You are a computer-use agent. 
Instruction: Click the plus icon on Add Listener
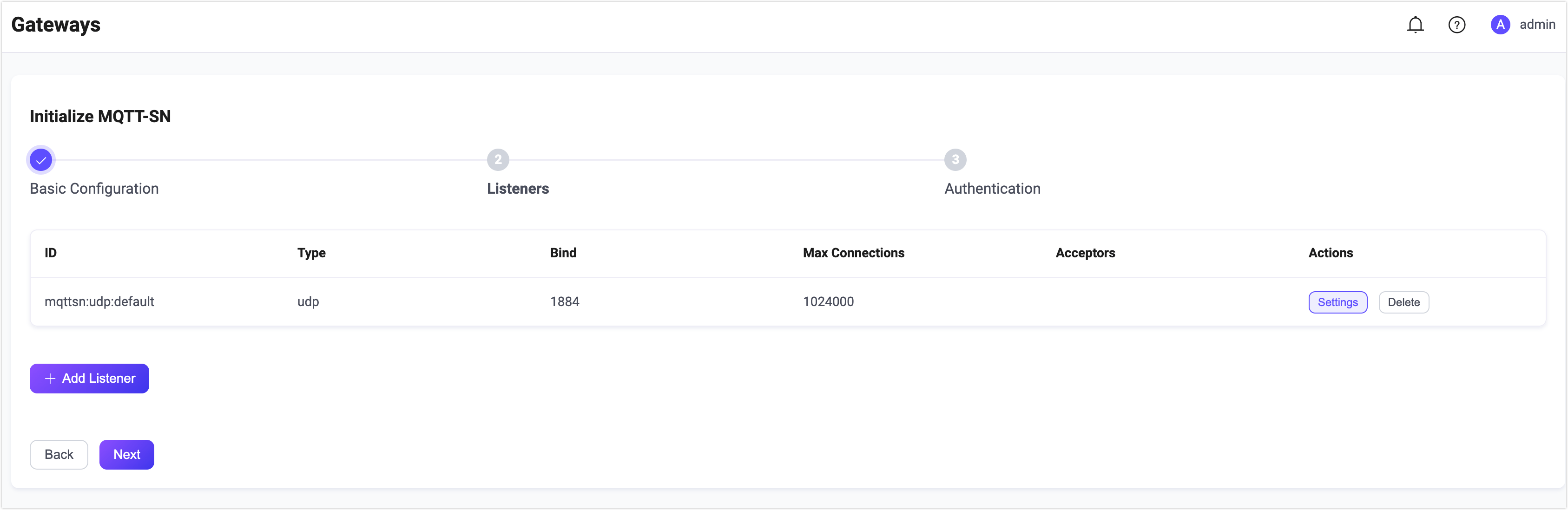[x=51, y=379]
